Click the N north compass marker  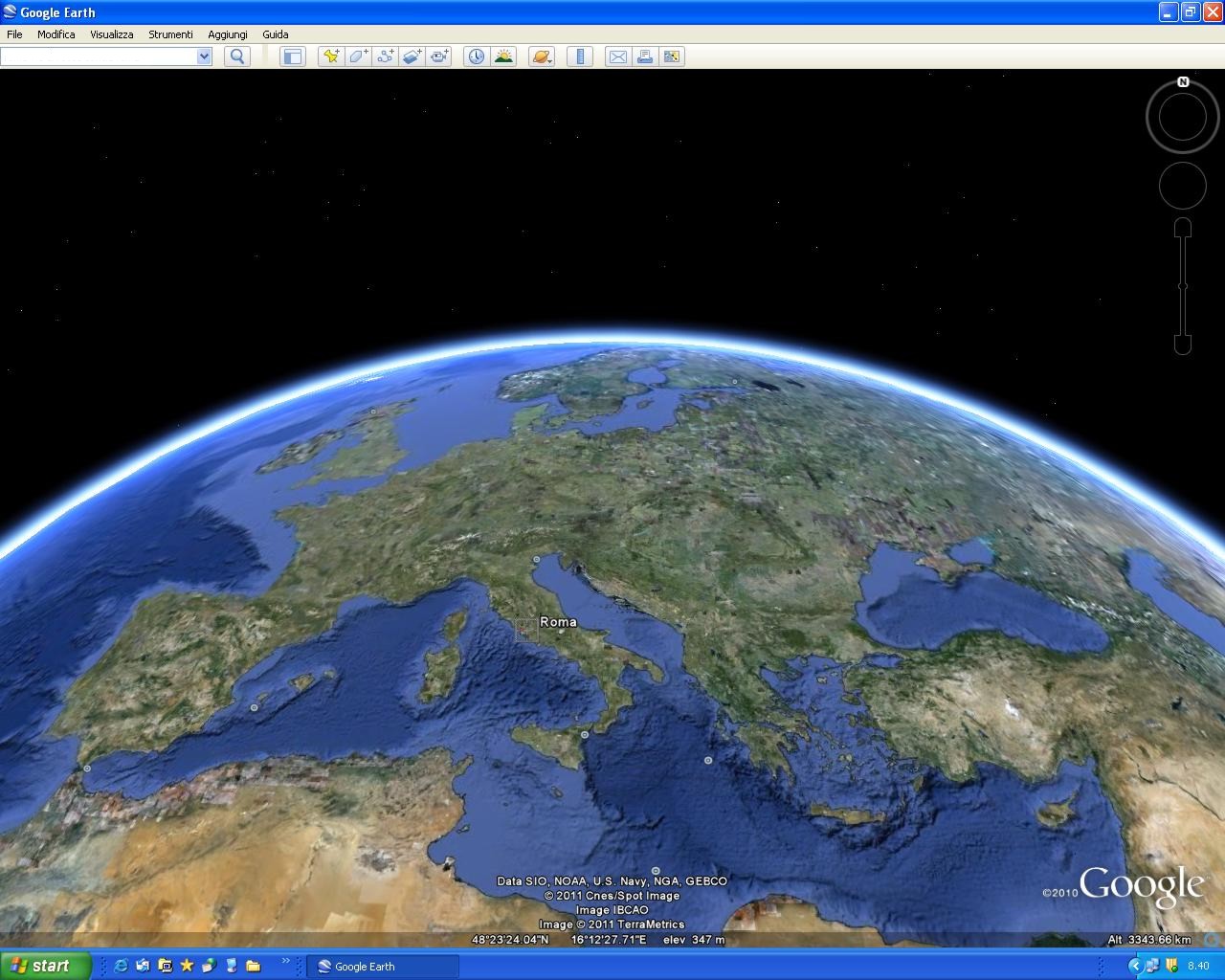[x=1183, y=82]
